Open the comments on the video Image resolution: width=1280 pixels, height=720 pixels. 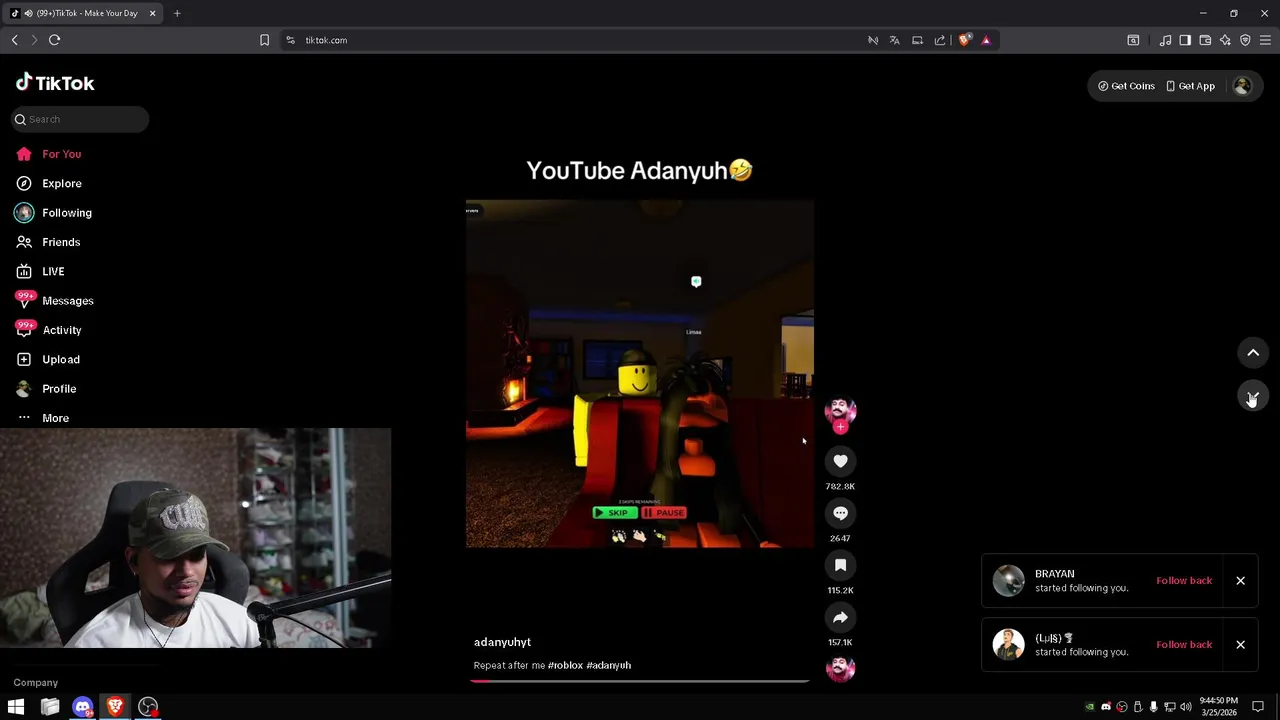click(x=840, y=513)
